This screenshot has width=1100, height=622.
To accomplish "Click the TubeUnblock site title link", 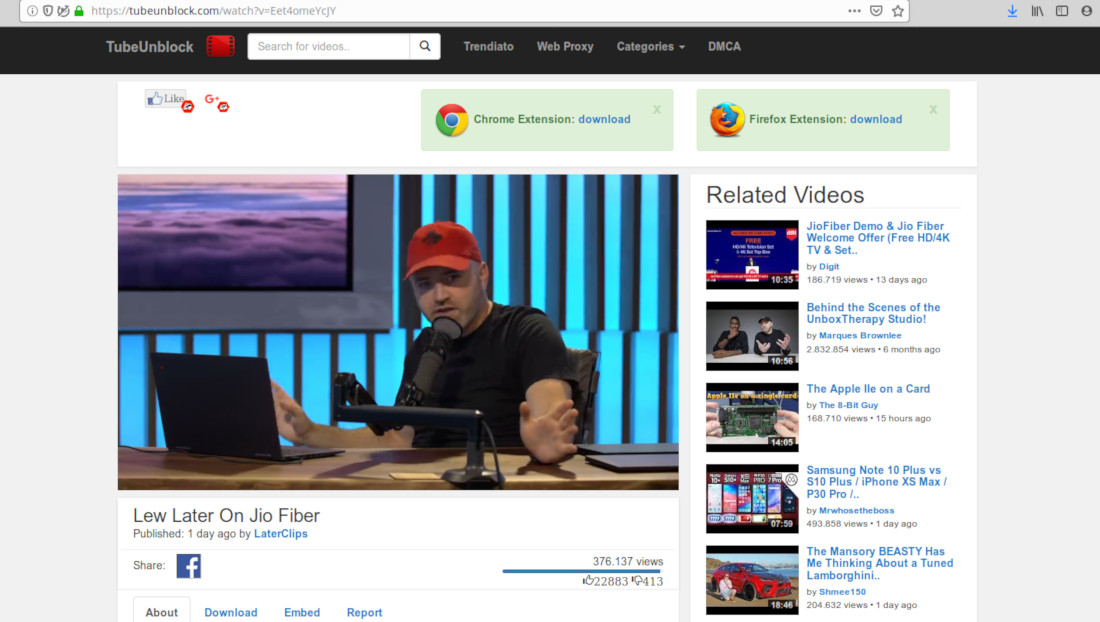I will pyautogui.click(x=149, y=47).
